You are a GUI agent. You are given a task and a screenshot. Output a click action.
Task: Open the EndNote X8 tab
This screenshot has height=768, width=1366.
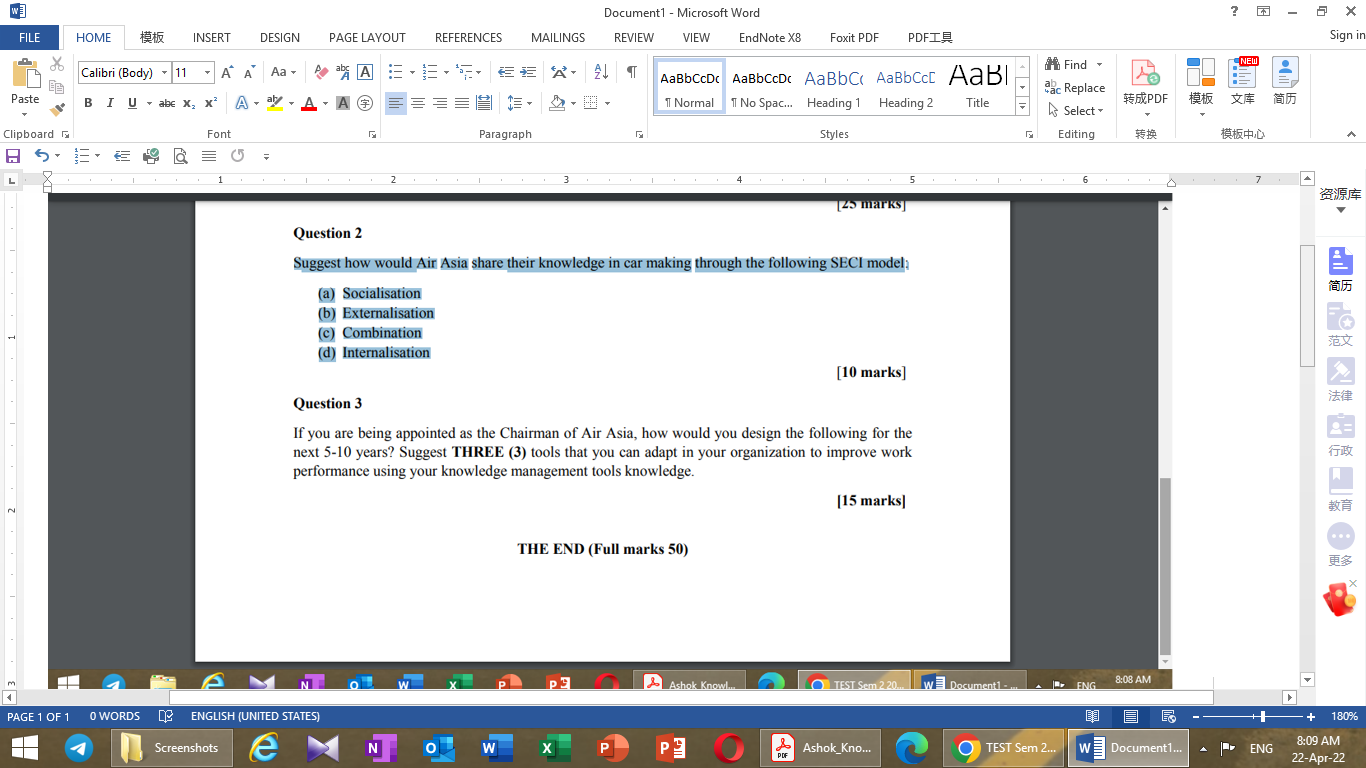(769, 37)
